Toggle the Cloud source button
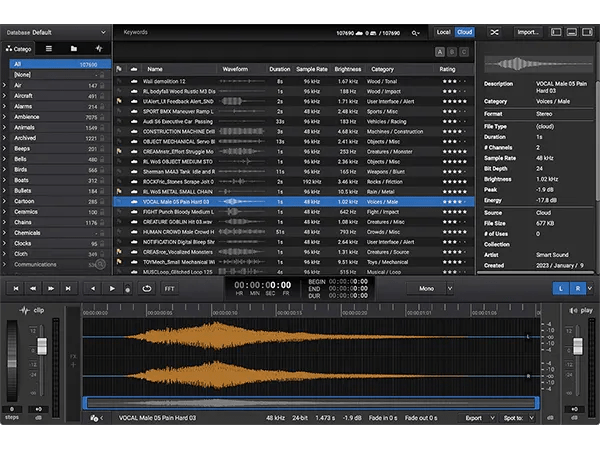This screenshot has height=450, width=600. tap(463, 32)
